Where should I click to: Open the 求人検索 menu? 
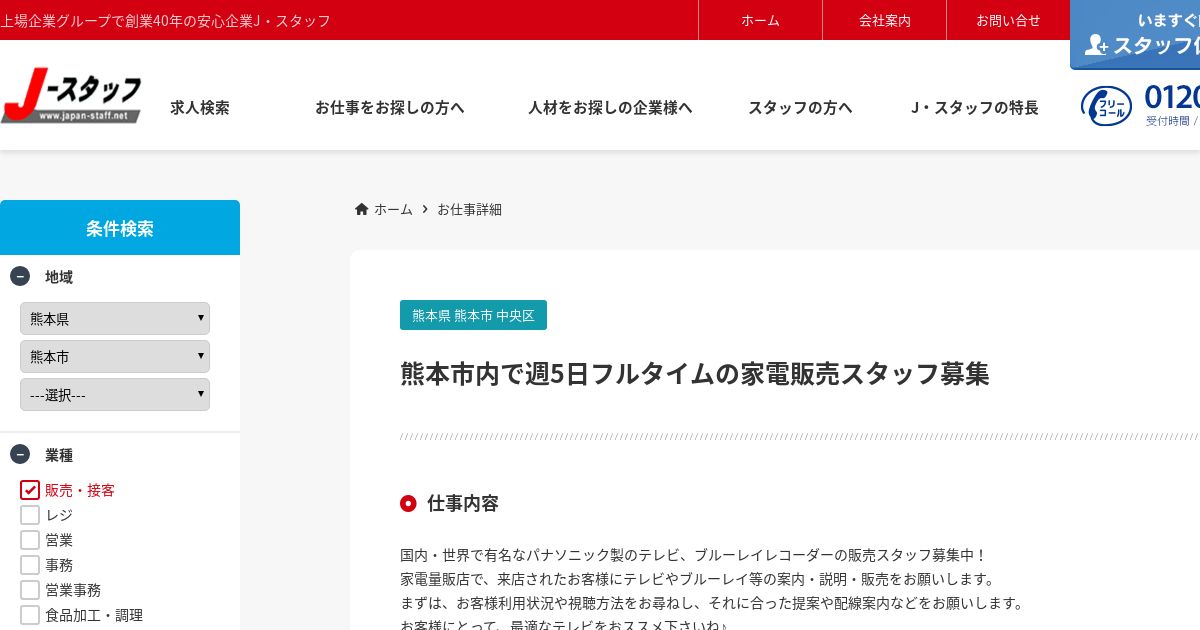[200, 108]
